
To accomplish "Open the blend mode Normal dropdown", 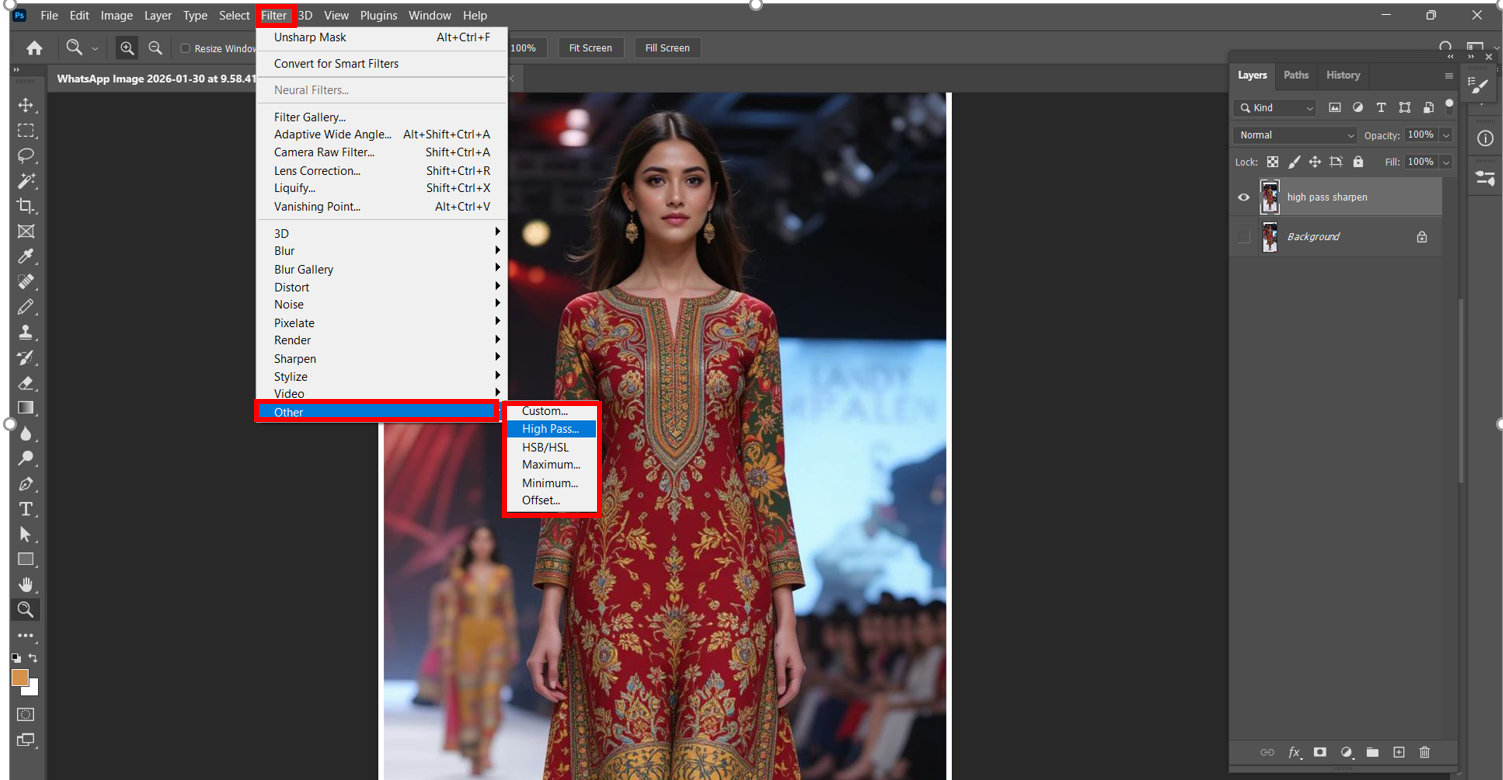I will [1295, 135].
